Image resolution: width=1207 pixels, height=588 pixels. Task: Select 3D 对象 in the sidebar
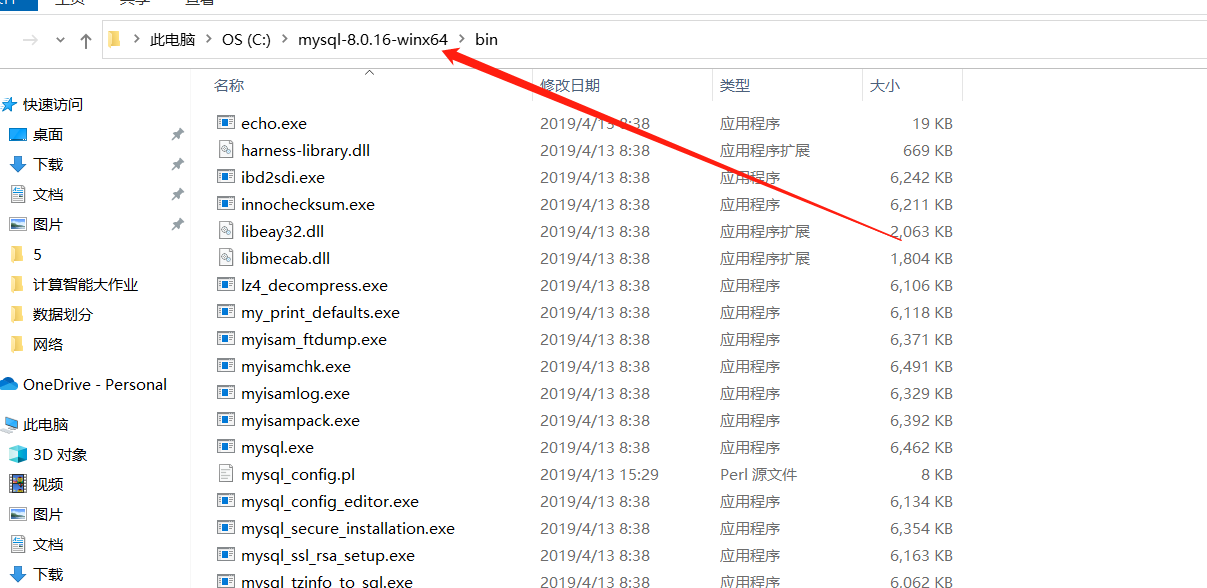(58, 454)
